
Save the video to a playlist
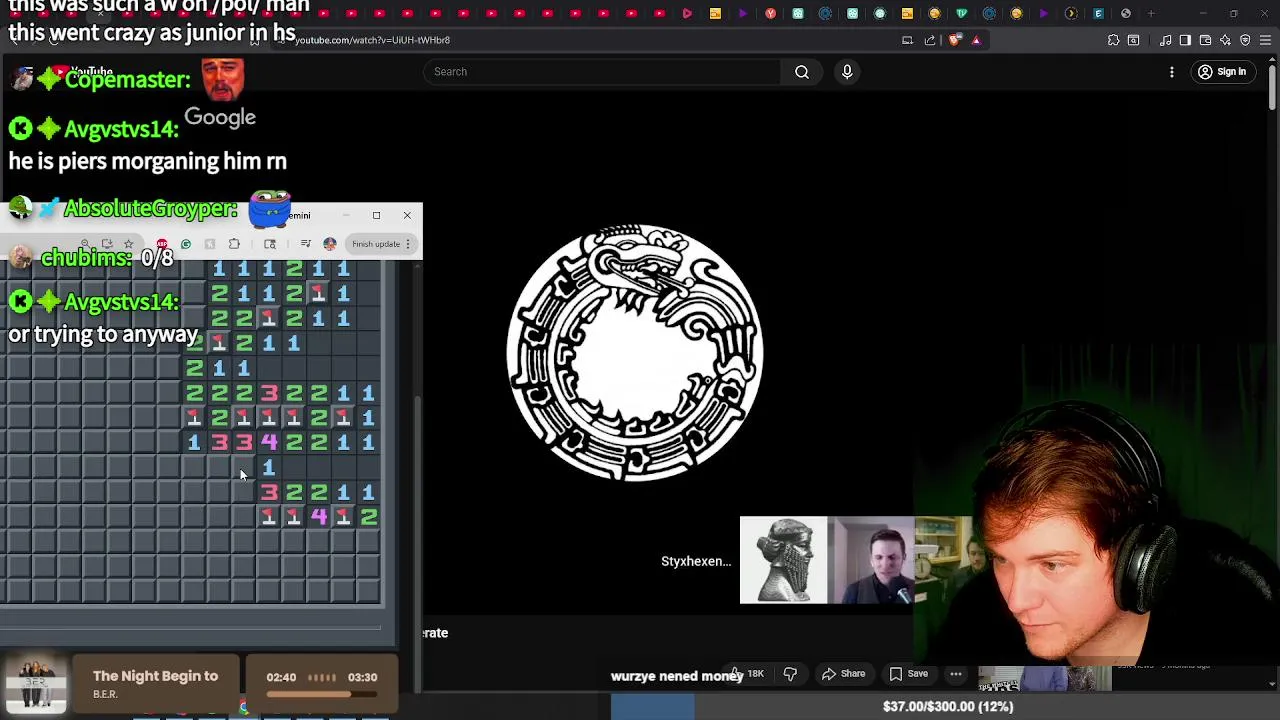click(909, 674)
